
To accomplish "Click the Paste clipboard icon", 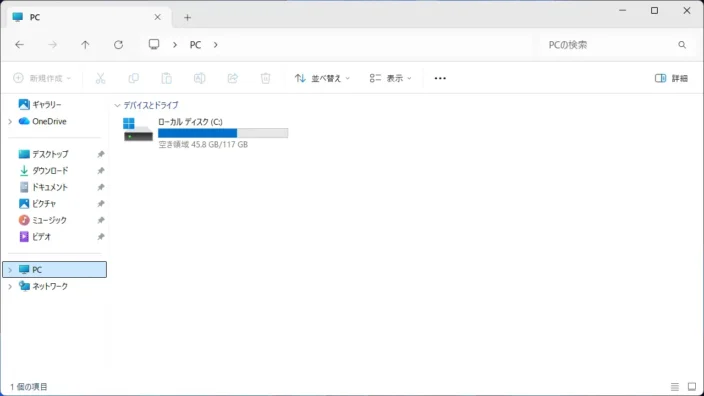I will point(167,78).
